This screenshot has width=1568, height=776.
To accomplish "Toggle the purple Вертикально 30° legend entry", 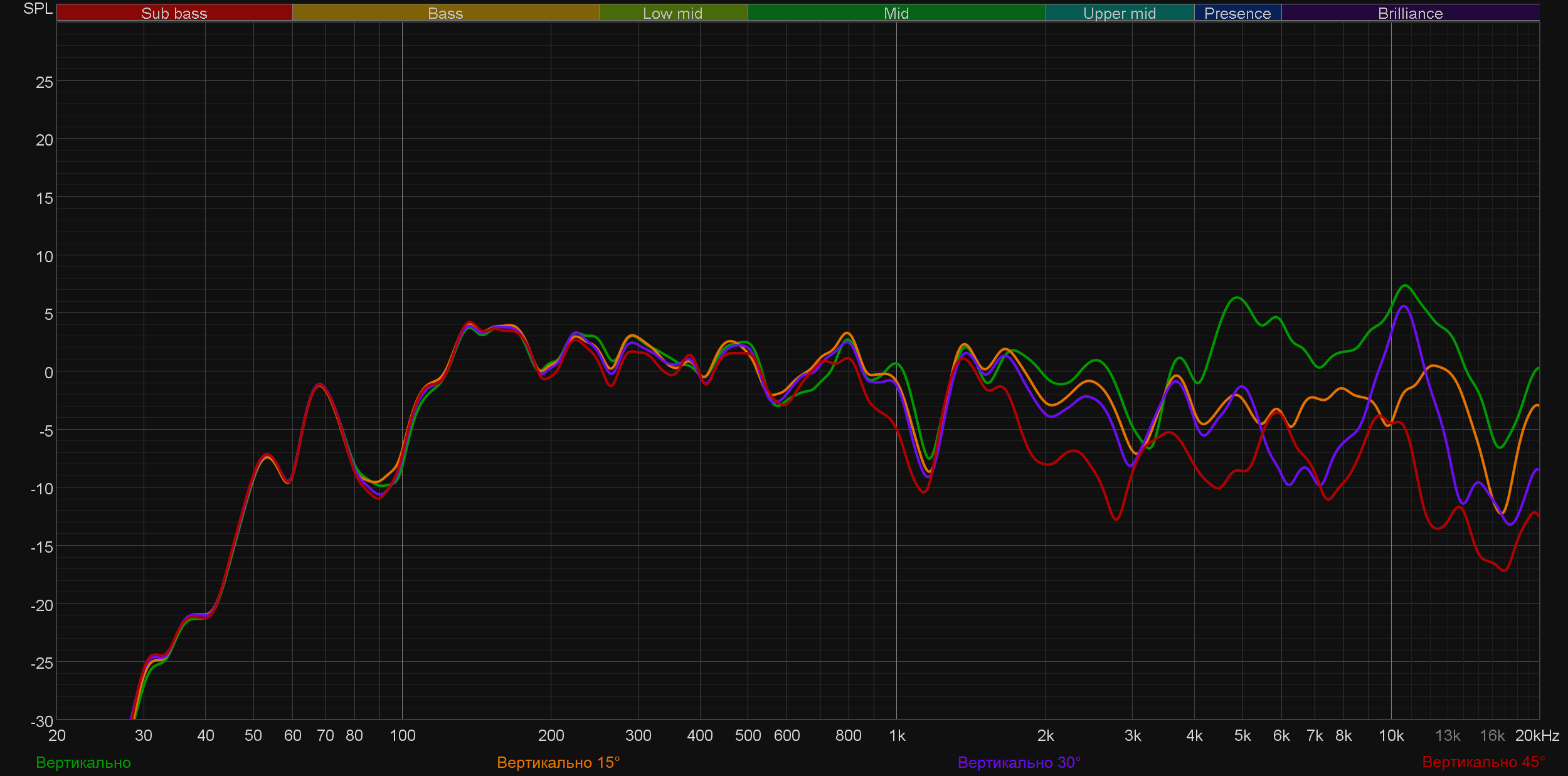I will (1019, 762).
